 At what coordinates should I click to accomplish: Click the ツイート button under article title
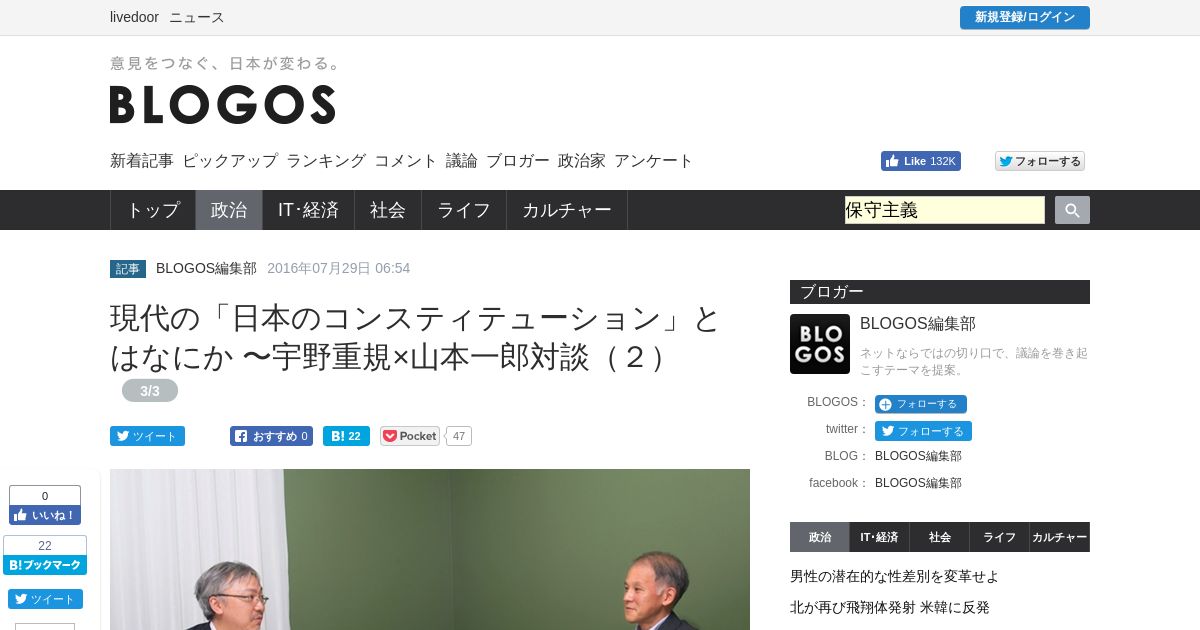(x=147, y=436)
